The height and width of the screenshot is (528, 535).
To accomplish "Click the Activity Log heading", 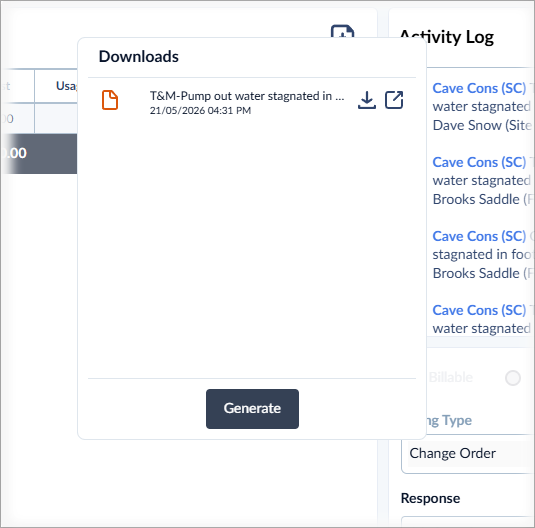I will (x=446, y=37).
